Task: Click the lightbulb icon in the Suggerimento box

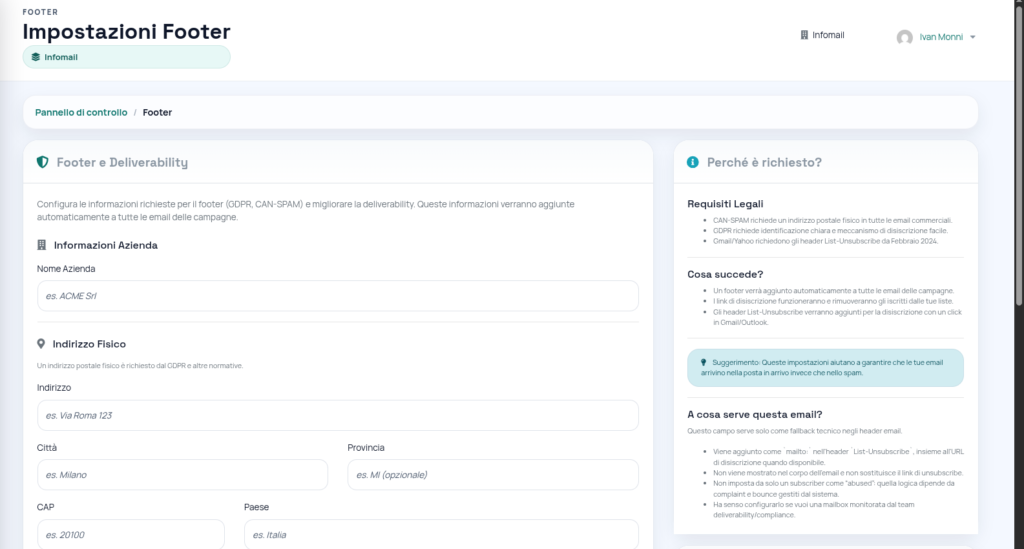Action: click(703, 363)
